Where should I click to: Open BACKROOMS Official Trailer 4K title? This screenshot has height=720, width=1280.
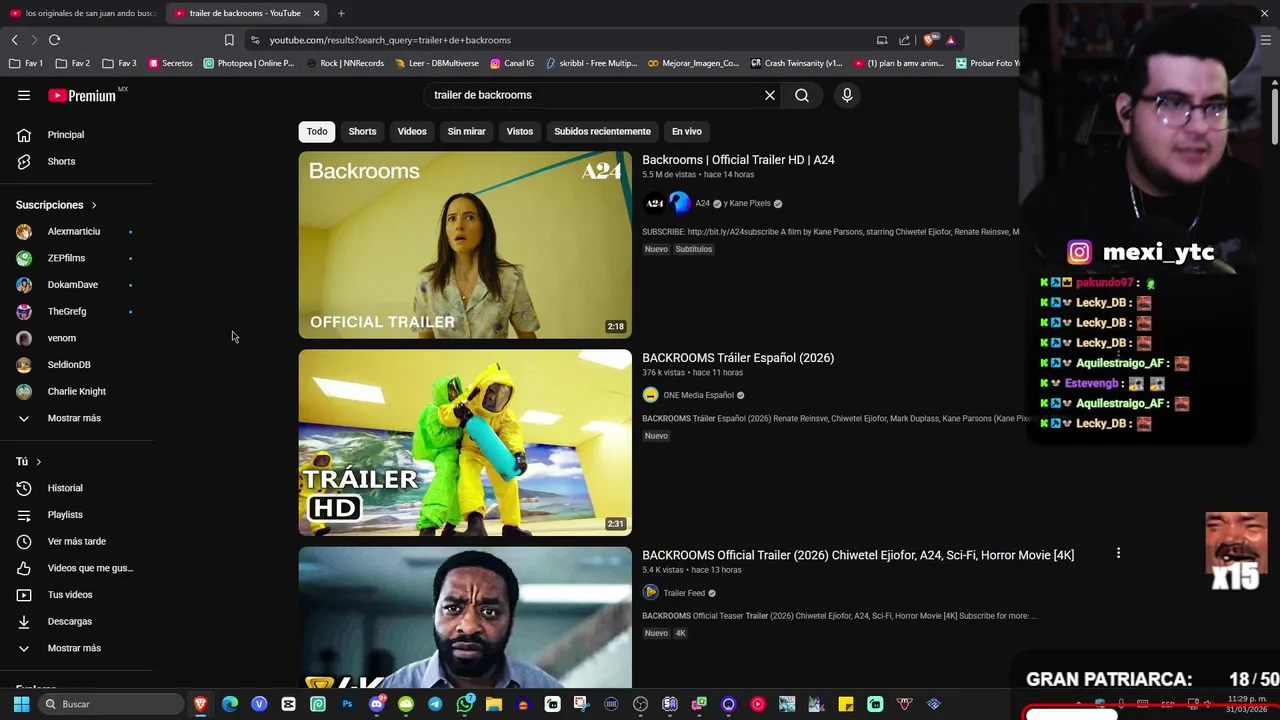point(858,555)
